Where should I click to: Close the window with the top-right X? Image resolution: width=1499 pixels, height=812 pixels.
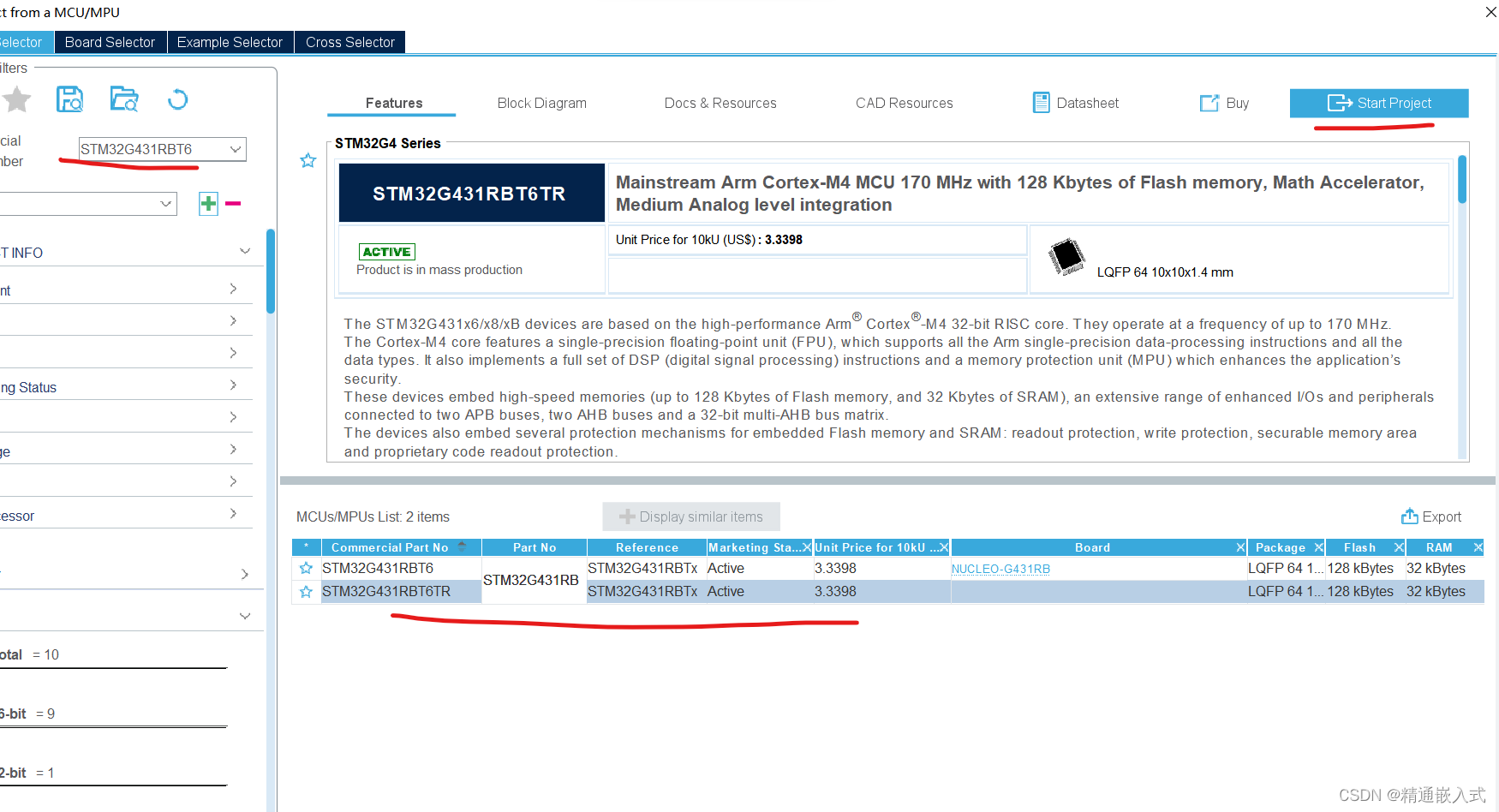pos(1490,12)
